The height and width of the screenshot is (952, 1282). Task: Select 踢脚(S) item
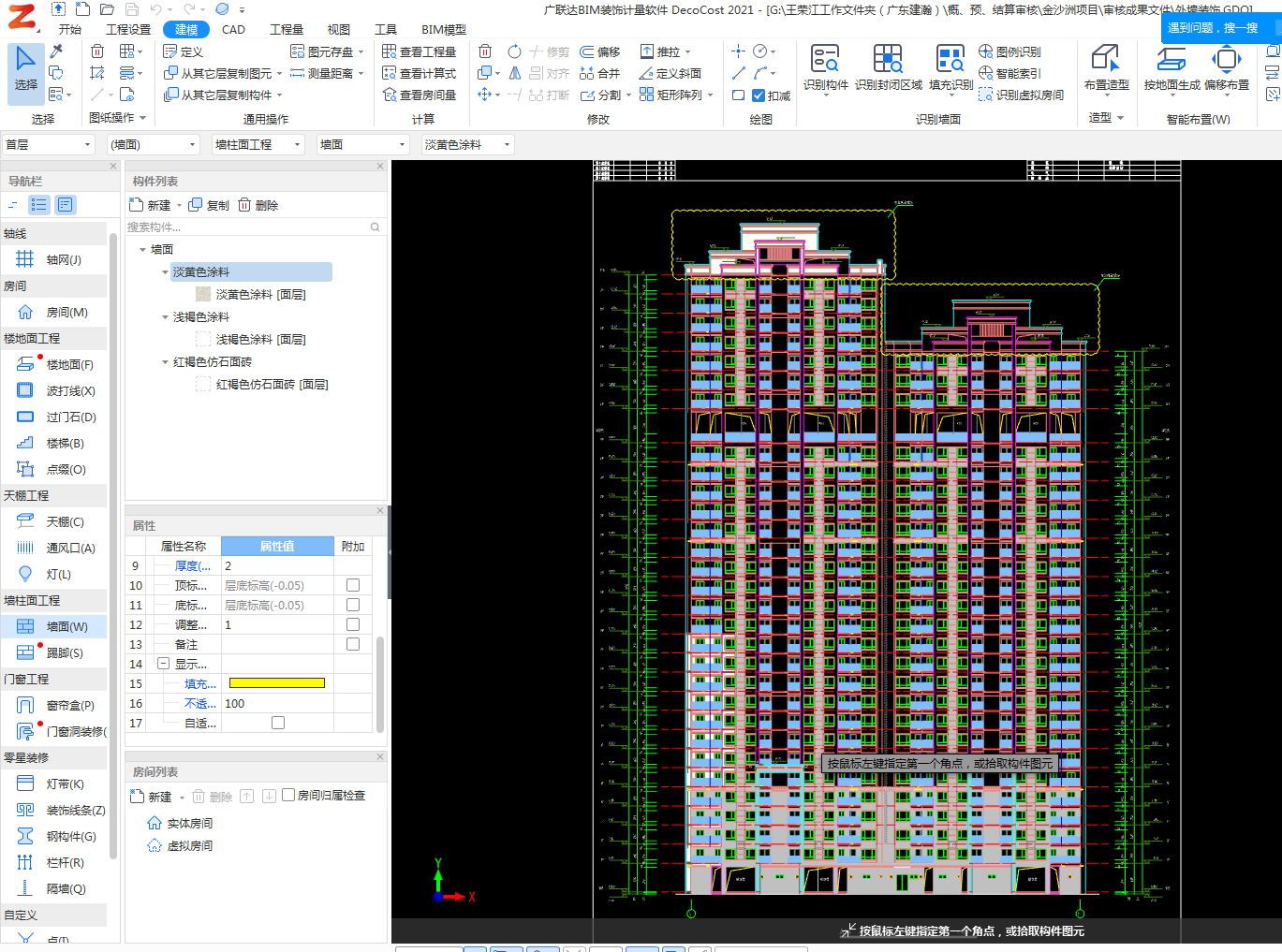coord(54,652)
